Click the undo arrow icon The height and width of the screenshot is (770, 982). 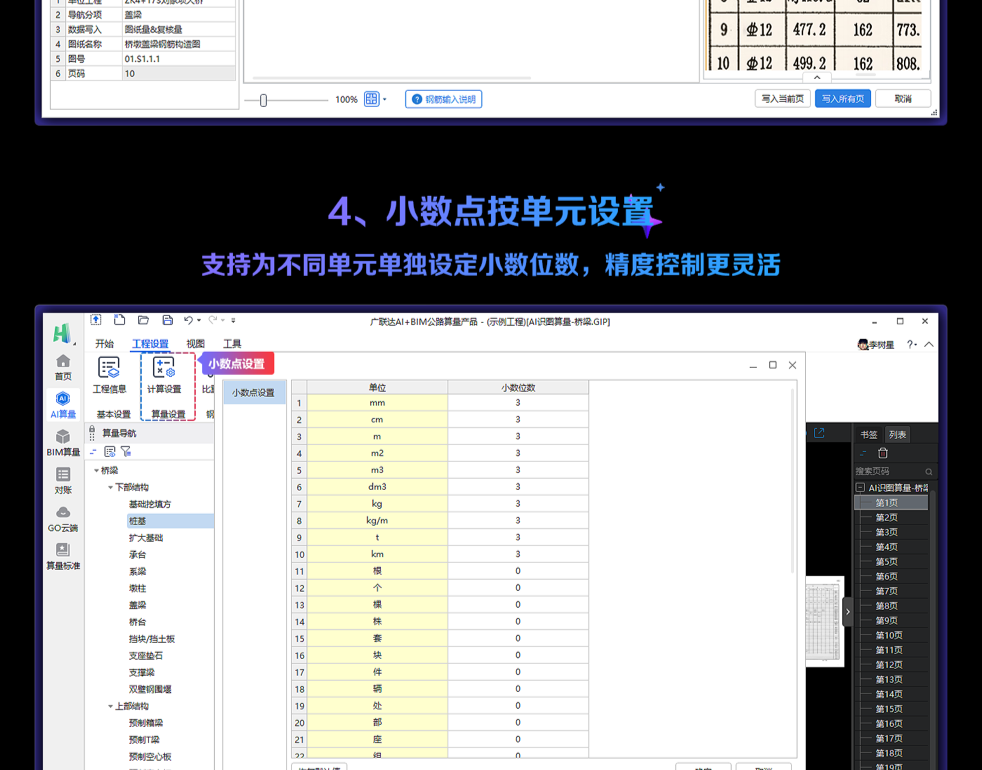(x=188, y=320)
